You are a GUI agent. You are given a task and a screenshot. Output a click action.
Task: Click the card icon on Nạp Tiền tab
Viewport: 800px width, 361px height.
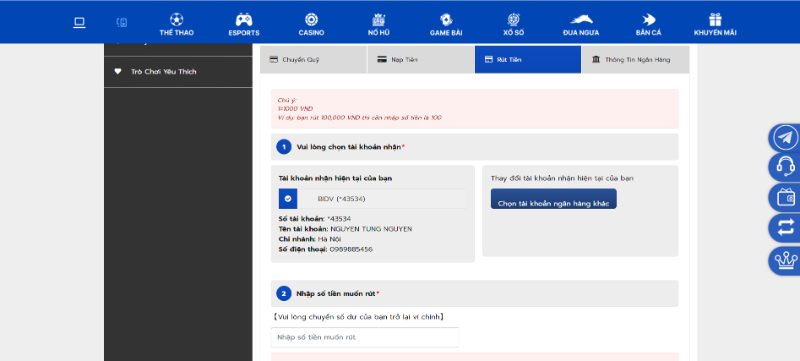coord(382,60)
